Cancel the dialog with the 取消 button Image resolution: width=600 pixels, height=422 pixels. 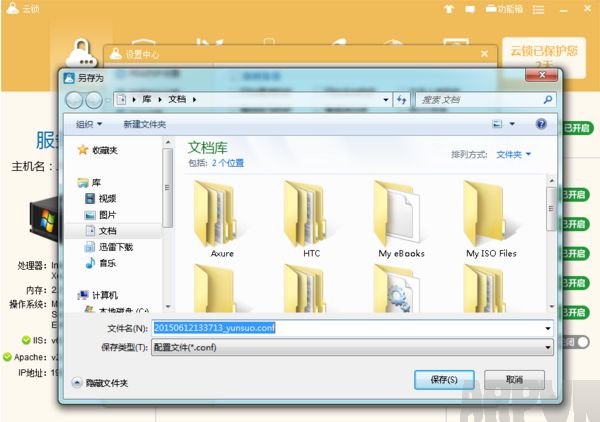[x=514, y=380]
